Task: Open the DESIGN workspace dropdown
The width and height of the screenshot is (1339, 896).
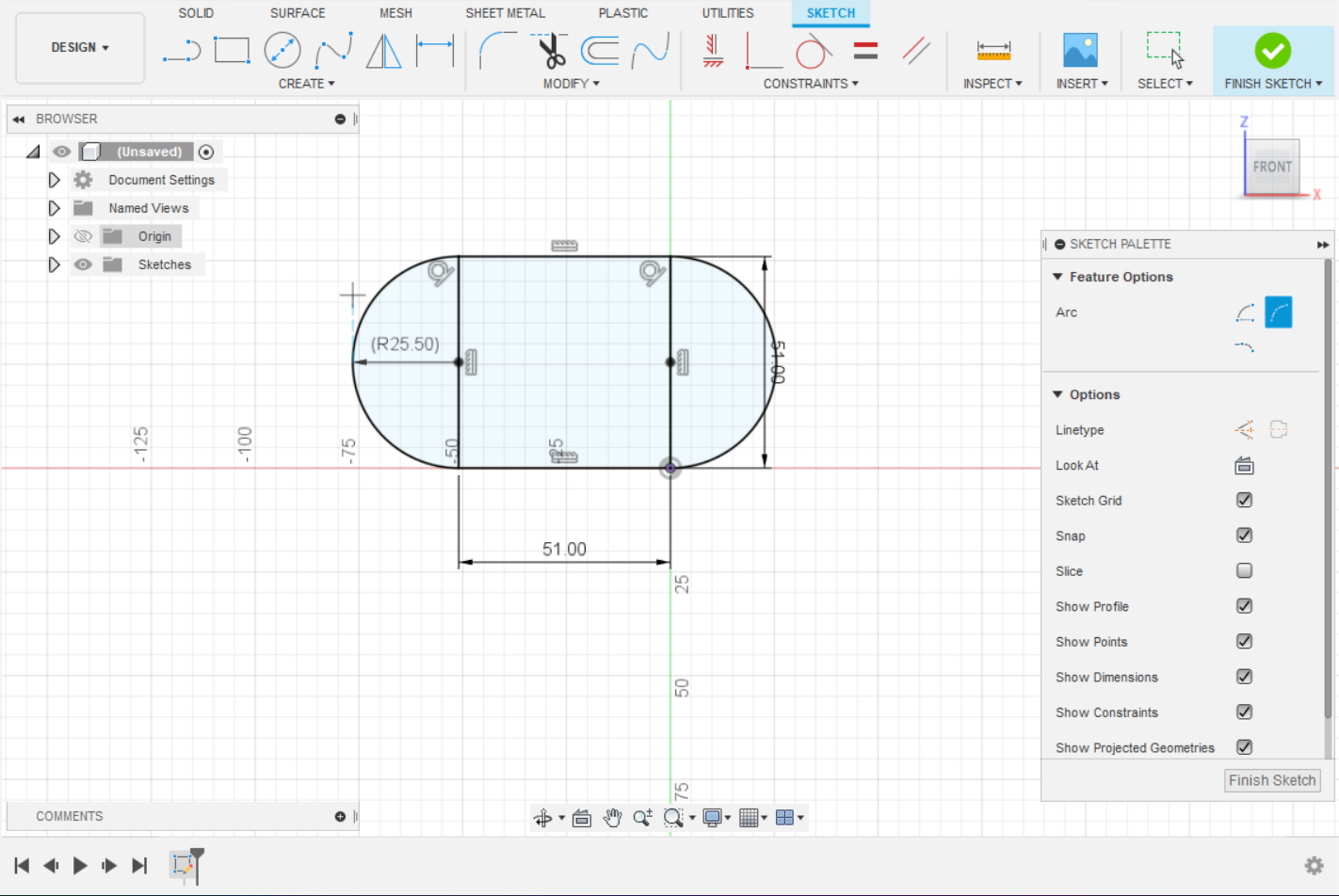Action: 80,47
